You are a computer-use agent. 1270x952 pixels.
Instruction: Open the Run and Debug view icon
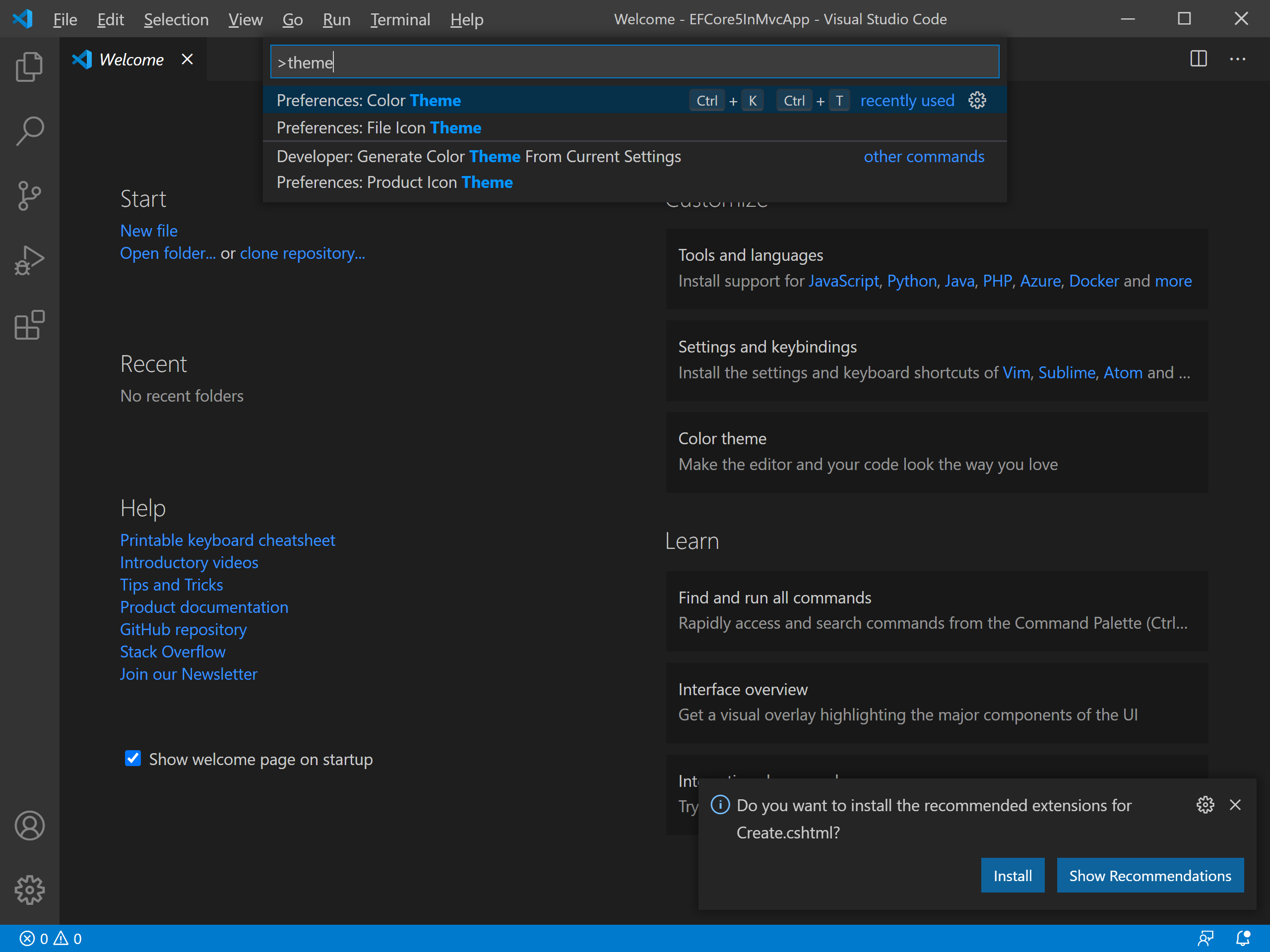(x=29, y=260)
